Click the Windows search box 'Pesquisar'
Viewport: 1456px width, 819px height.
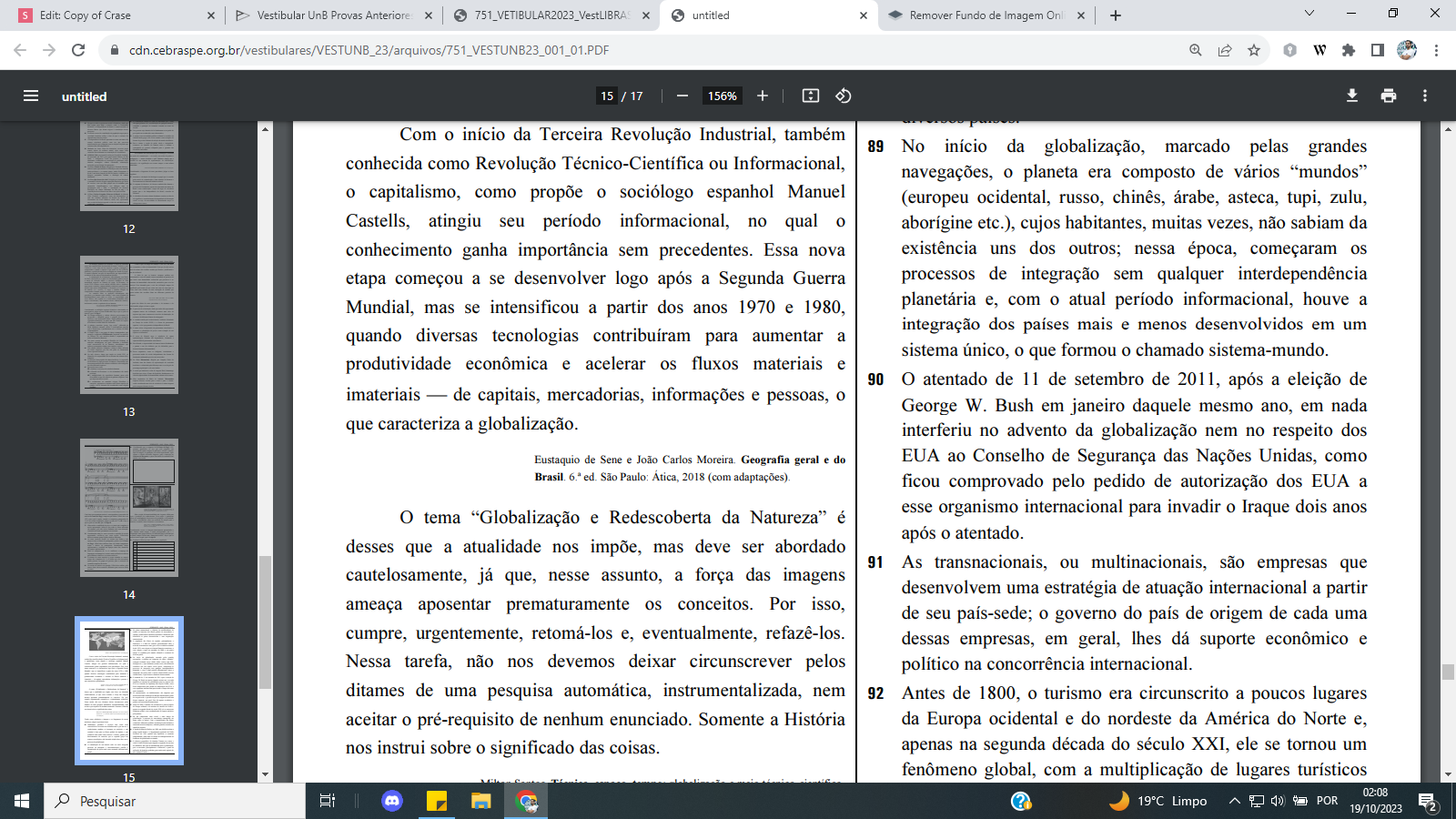(175, 801)
